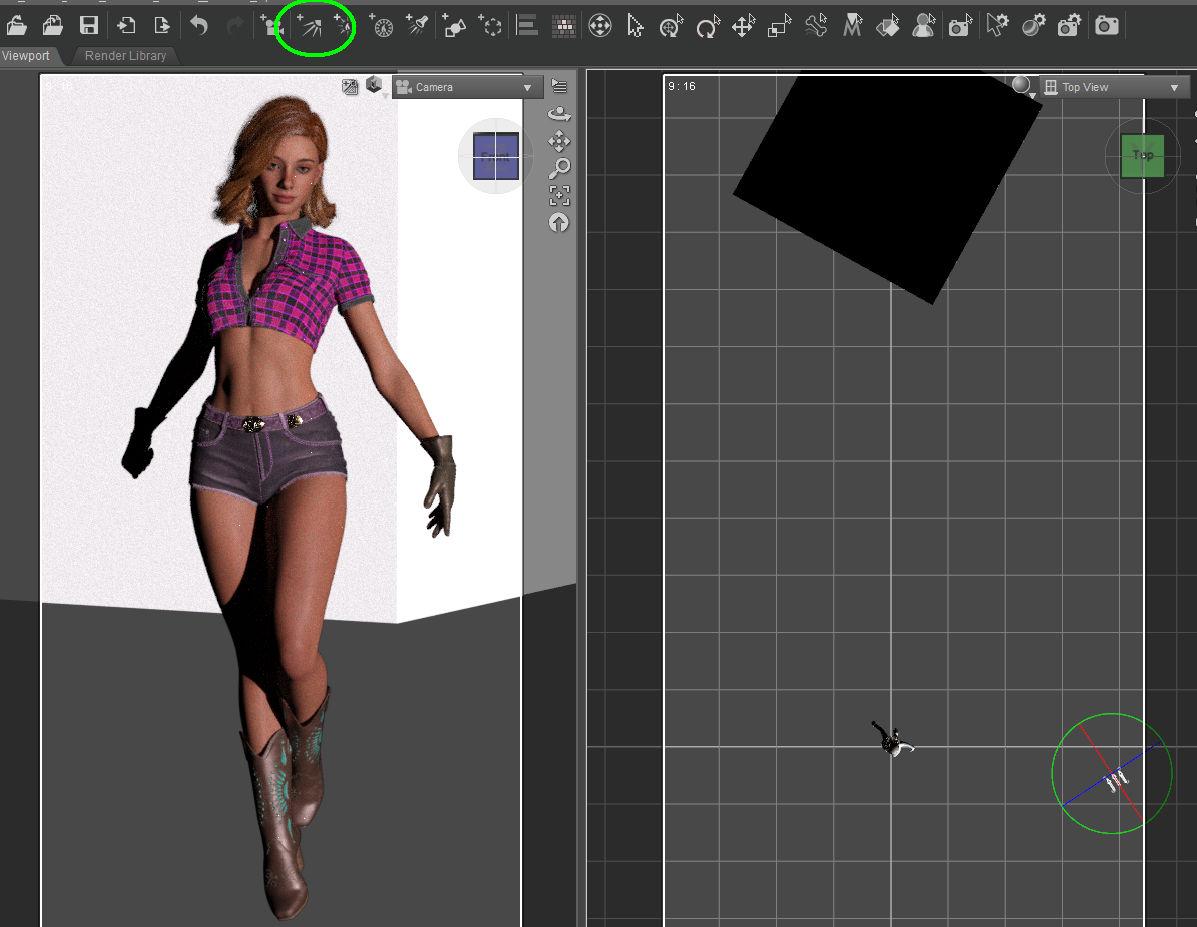Select the Node Selection arrow tool

click(635, 27)
